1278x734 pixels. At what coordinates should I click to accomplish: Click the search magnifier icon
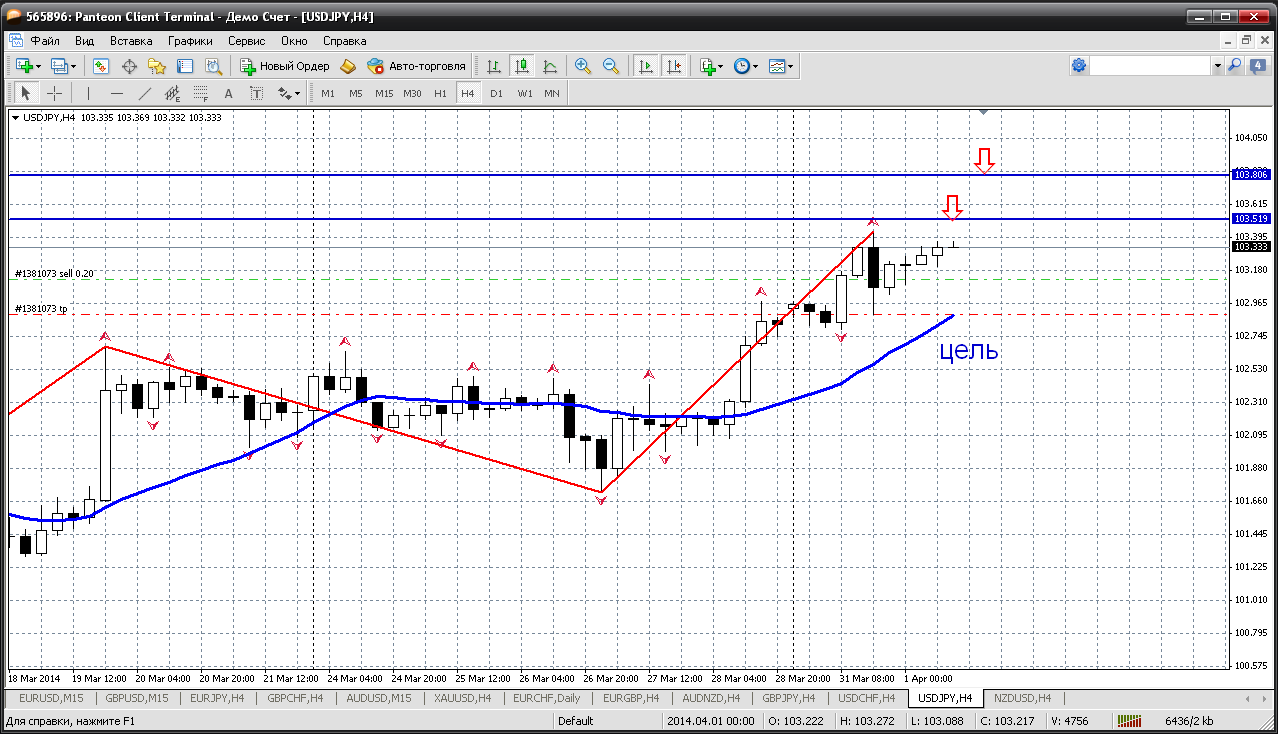click(1235, 65)
